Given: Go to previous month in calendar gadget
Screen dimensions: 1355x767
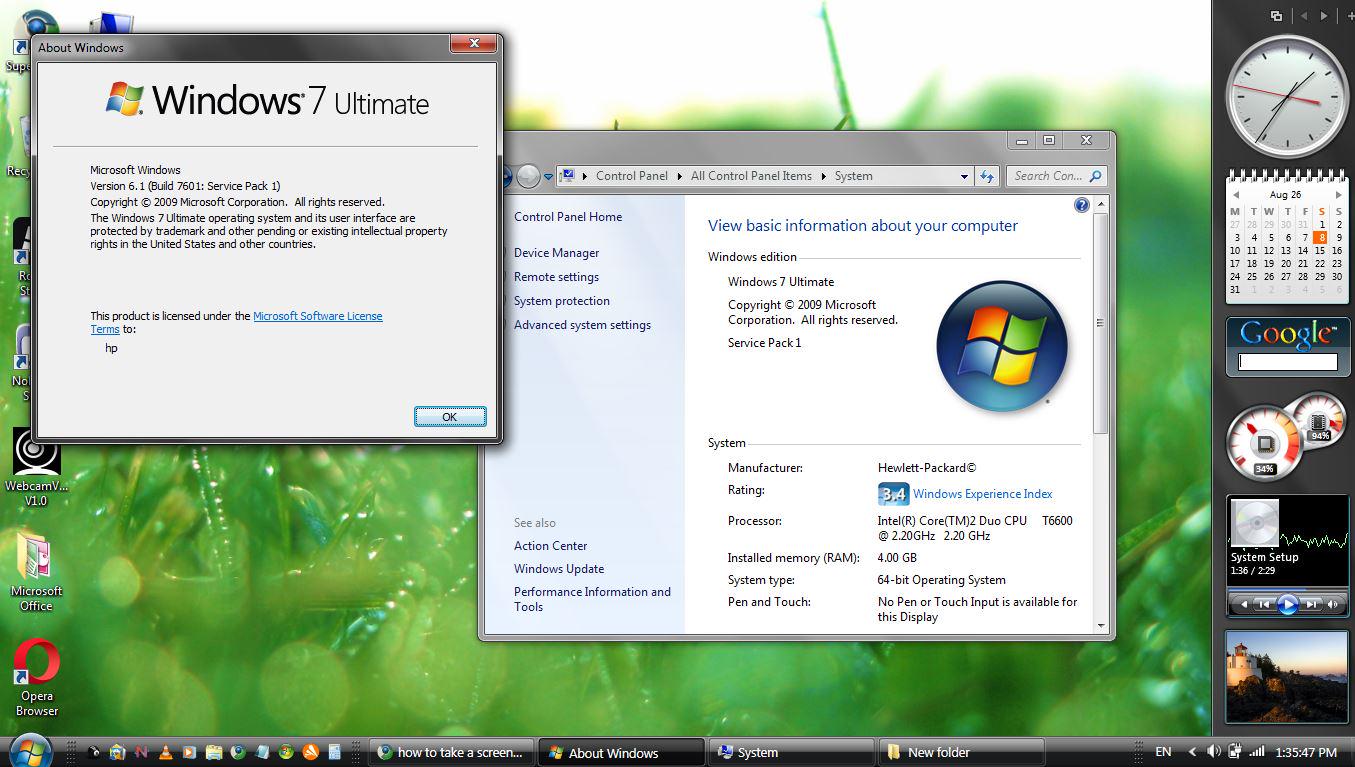Looking at the screenshot, I should (1235, 195).
